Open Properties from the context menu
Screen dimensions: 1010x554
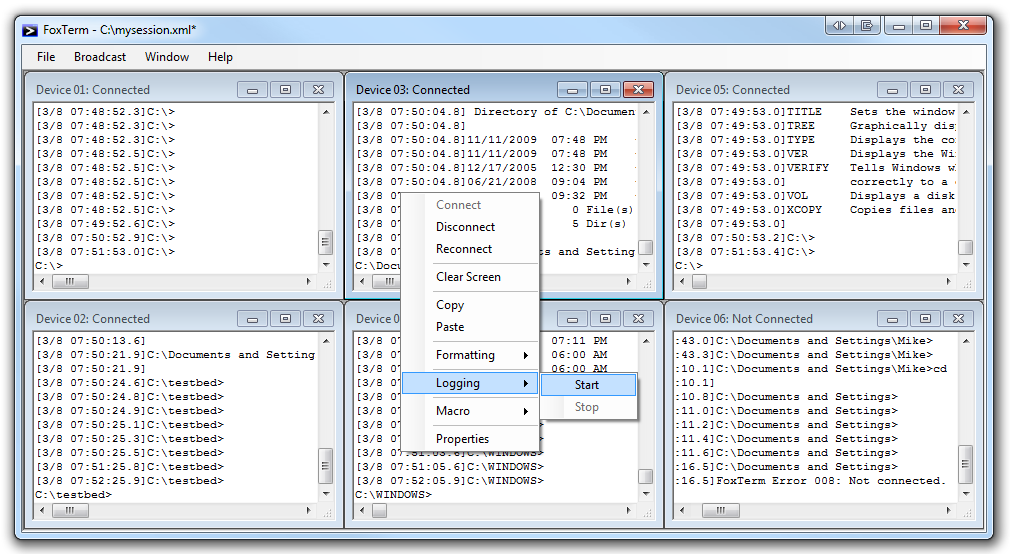tap(470, 439)
